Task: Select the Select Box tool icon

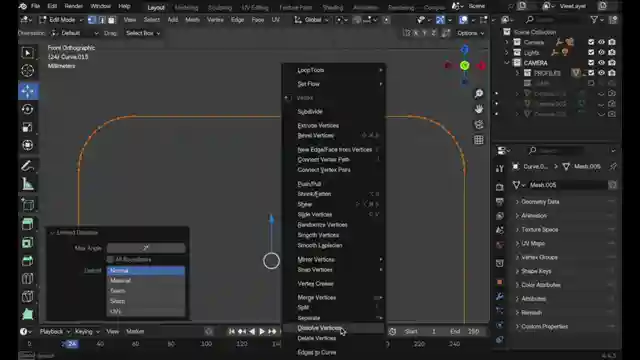Action: click(x=27, y=53)
